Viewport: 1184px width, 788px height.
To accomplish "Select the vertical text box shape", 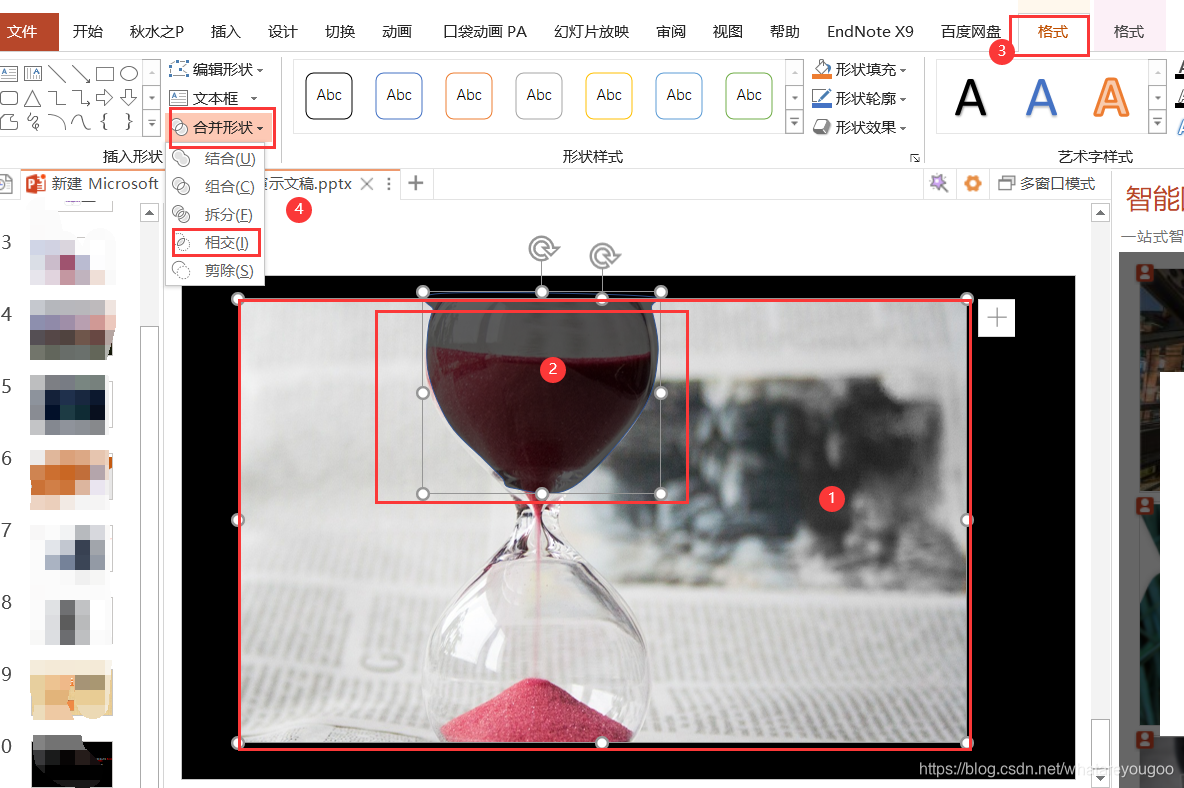I will (x=32, y=73).
